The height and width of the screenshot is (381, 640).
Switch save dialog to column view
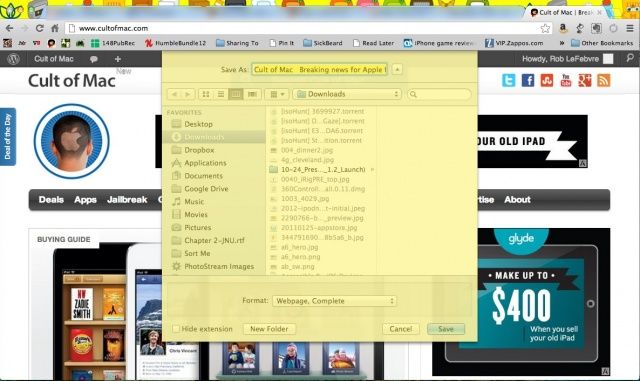tap(236, 94)
